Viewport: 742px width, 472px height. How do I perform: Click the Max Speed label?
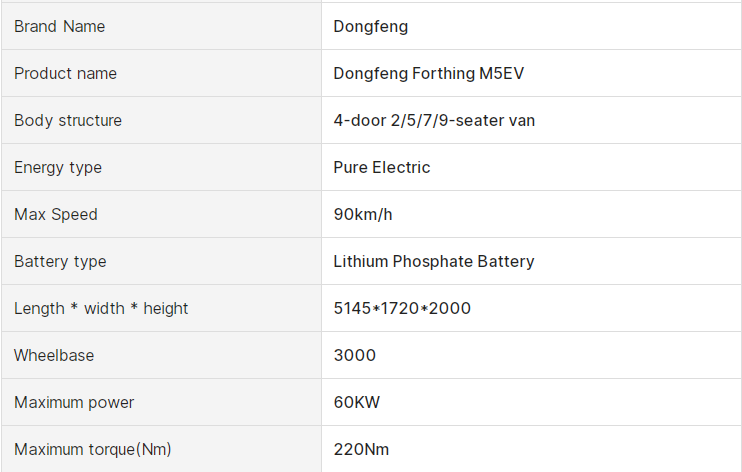(56, 214)
